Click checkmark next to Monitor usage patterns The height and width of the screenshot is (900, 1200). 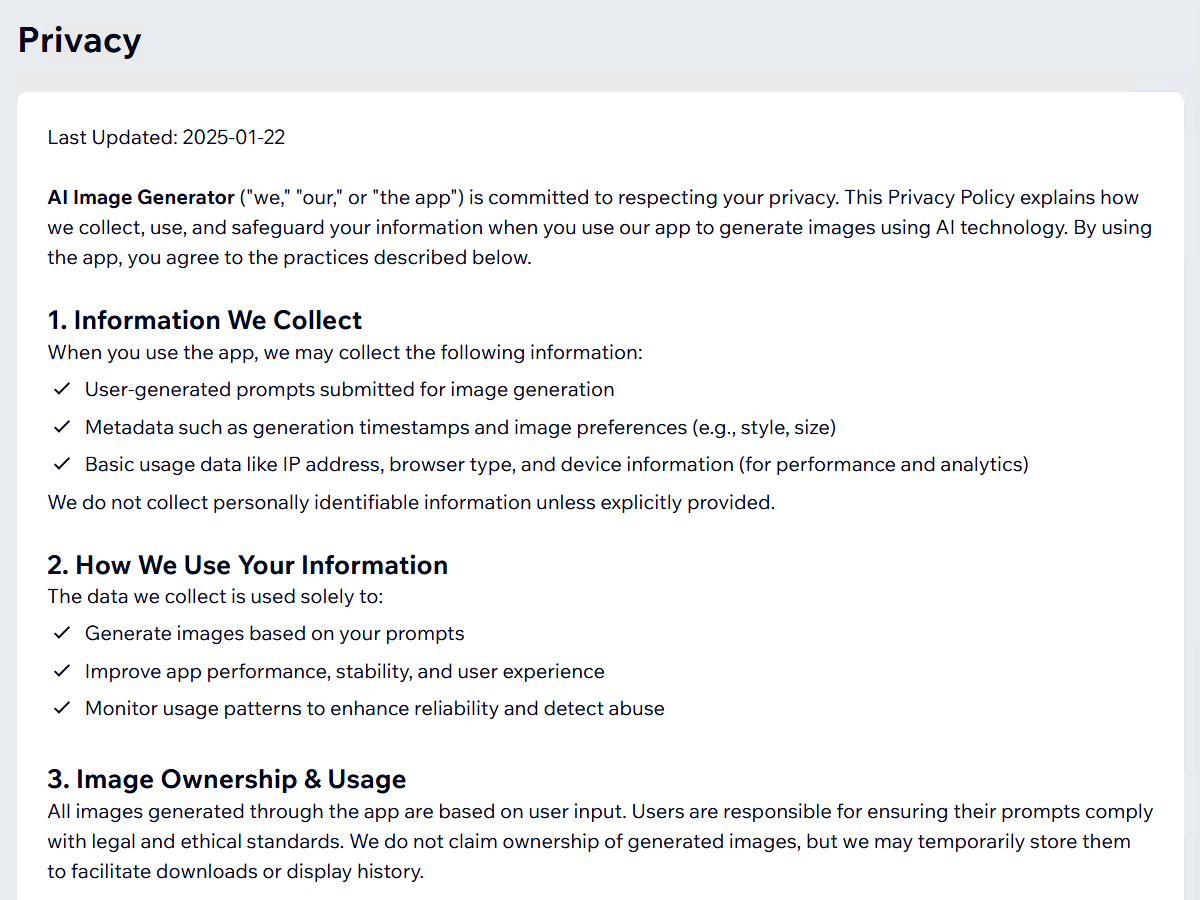click(63, 708)
